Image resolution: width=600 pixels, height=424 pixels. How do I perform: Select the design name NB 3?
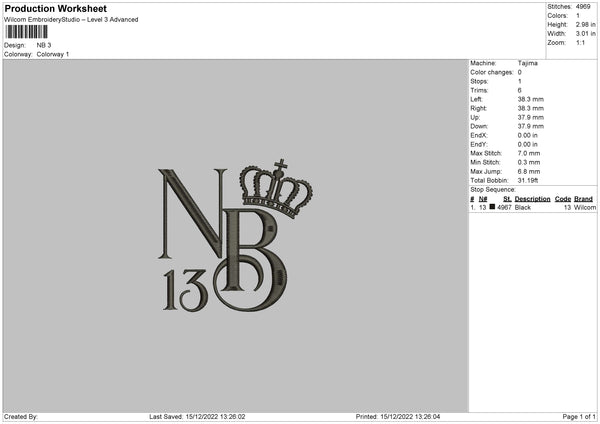coord(44,45)
